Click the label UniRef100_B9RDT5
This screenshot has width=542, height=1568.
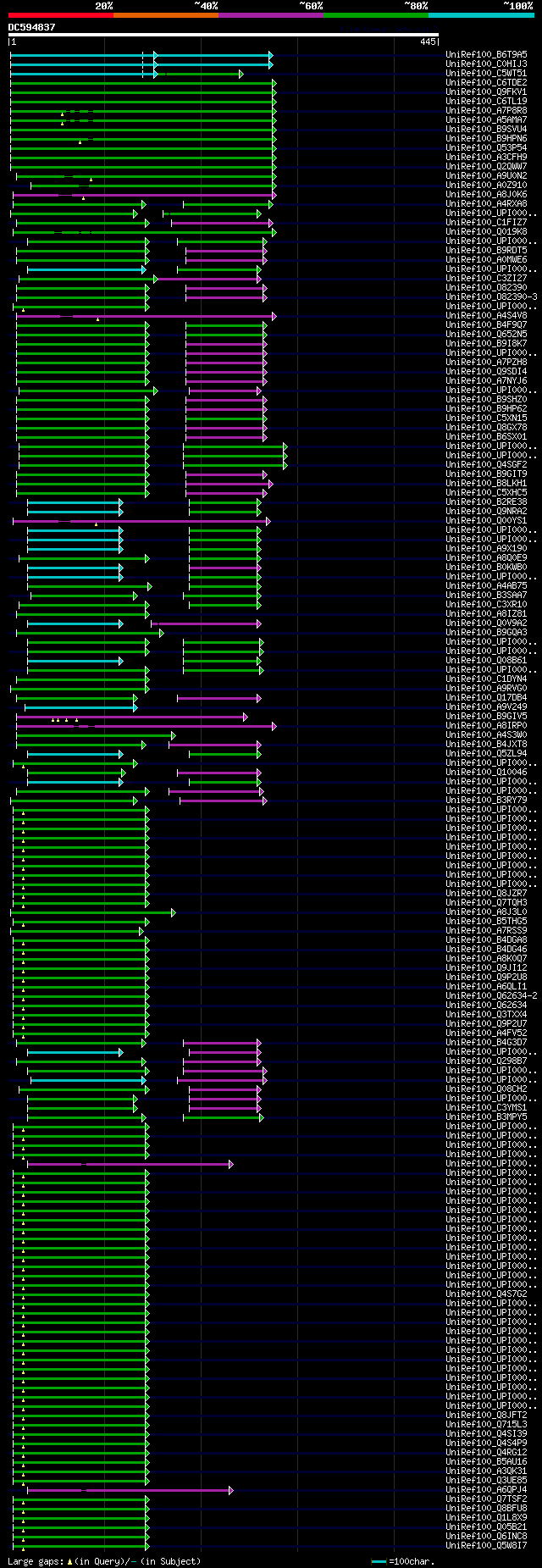(486, 250)
